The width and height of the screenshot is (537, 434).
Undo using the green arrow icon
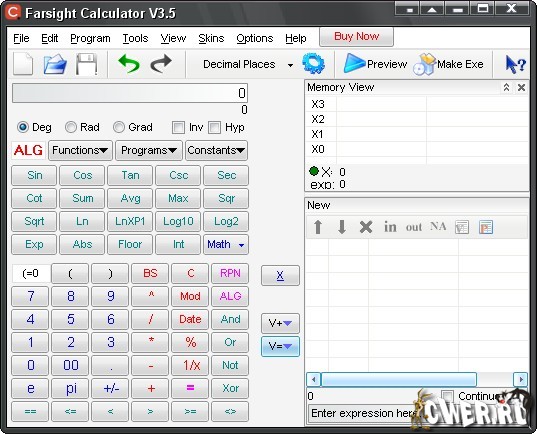point(129,64)
